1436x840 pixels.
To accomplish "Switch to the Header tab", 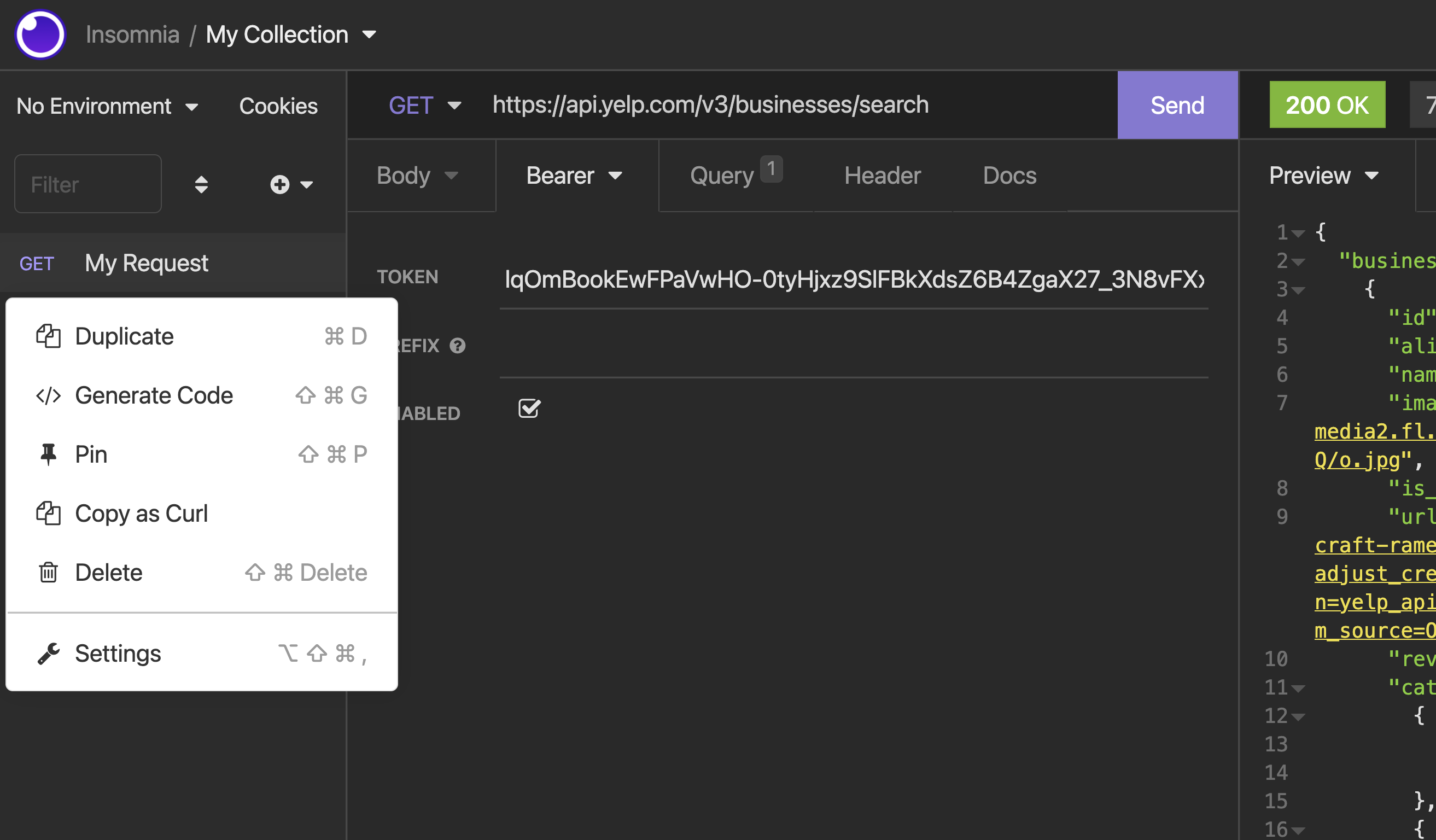I will (x=882, y=176).
